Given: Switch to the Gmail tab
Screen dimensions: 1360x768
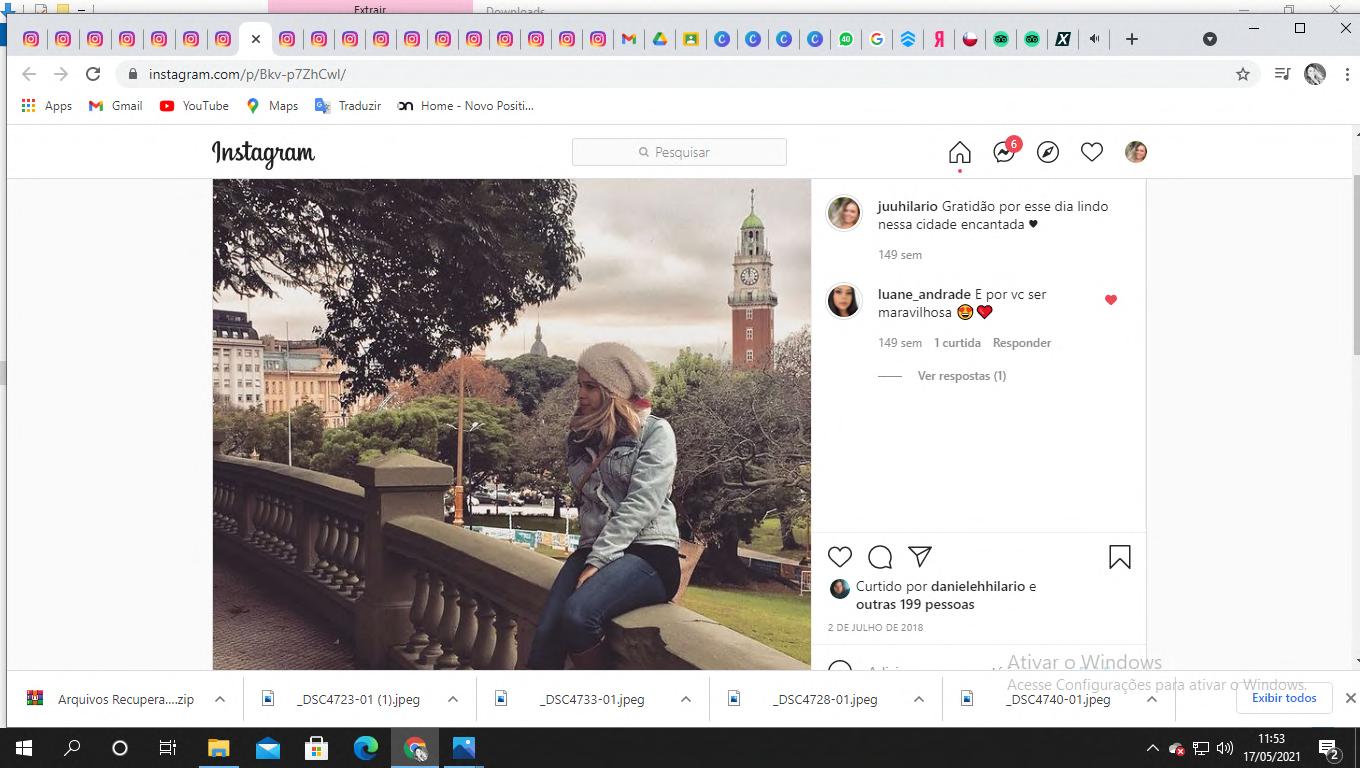Looking at the screenshot, I should click(x=628, y=39).
